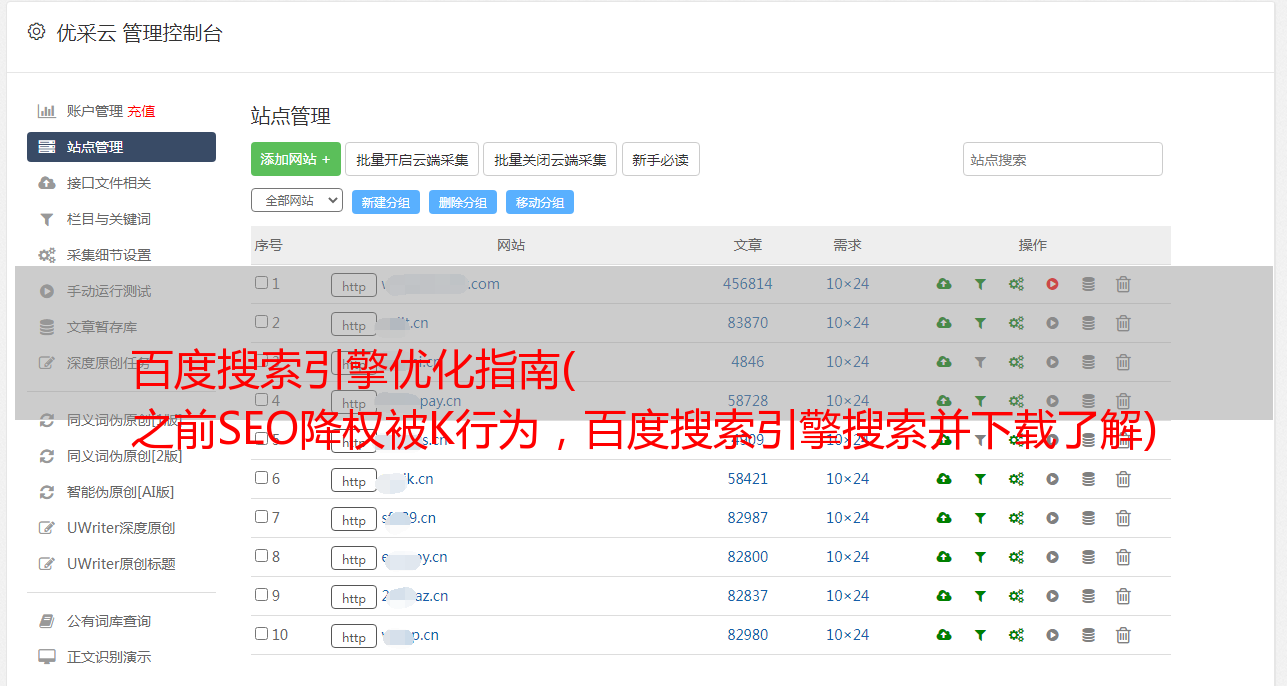
Task: Click the filter icon in row 6
Action: point(980,479)
